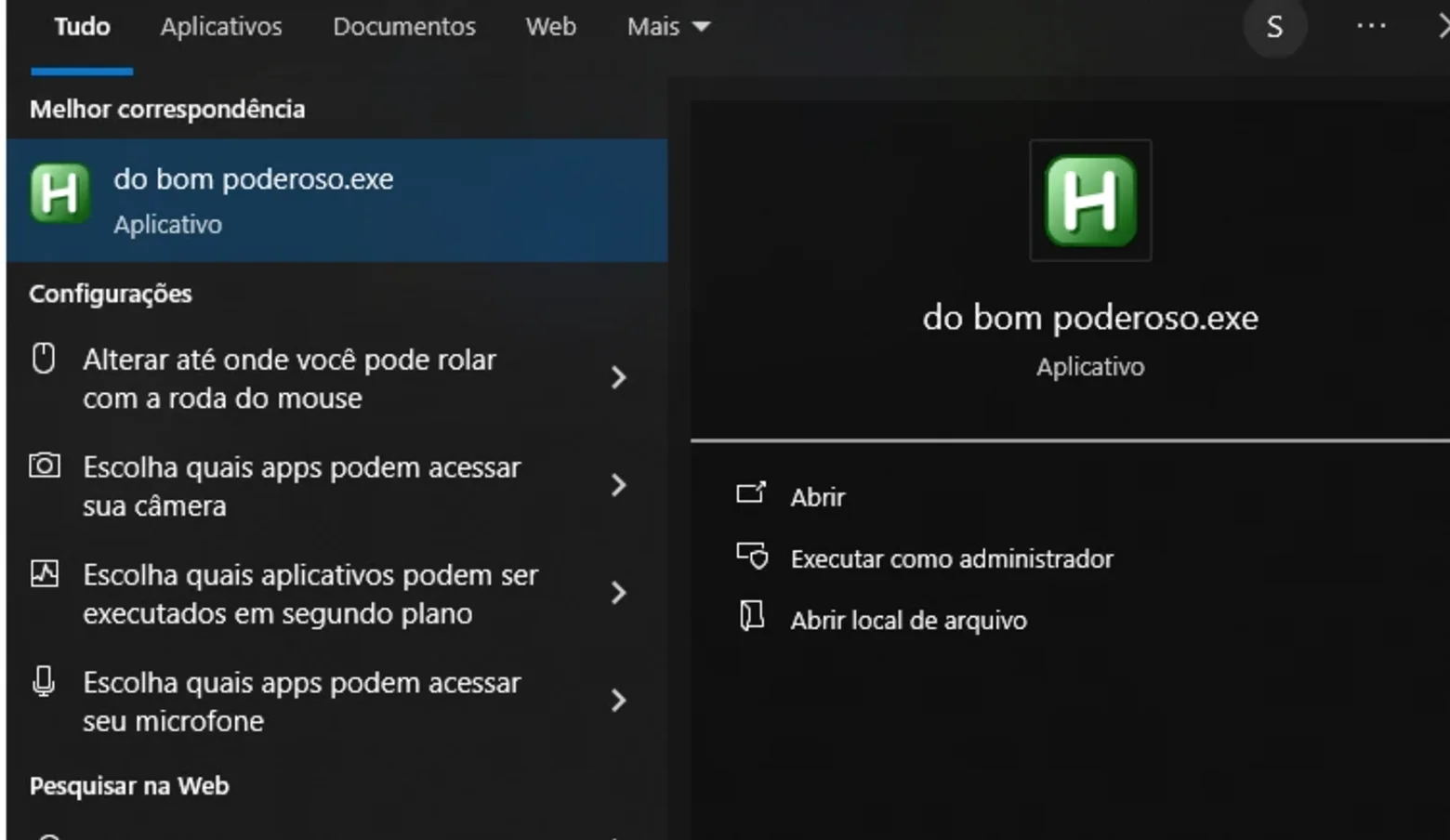Switch to the Documentos tab
This screenshot has height=840, width=1450.
click(404, 27)
